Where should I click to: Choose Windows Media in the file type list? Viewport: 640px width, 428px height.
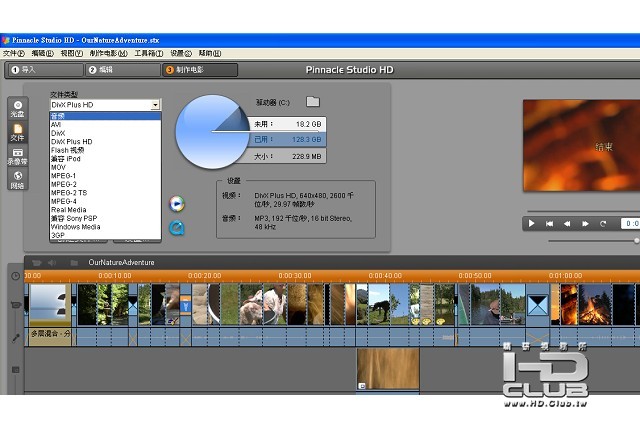pos(105,227)
